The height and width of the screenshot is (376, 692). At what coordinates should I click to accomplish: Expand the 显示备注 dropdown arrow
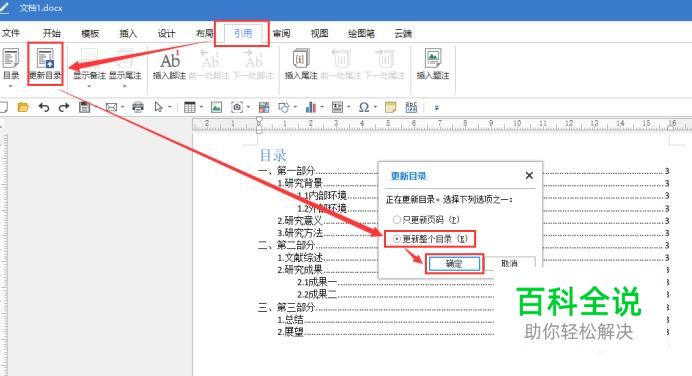click(x=89, y=86)
